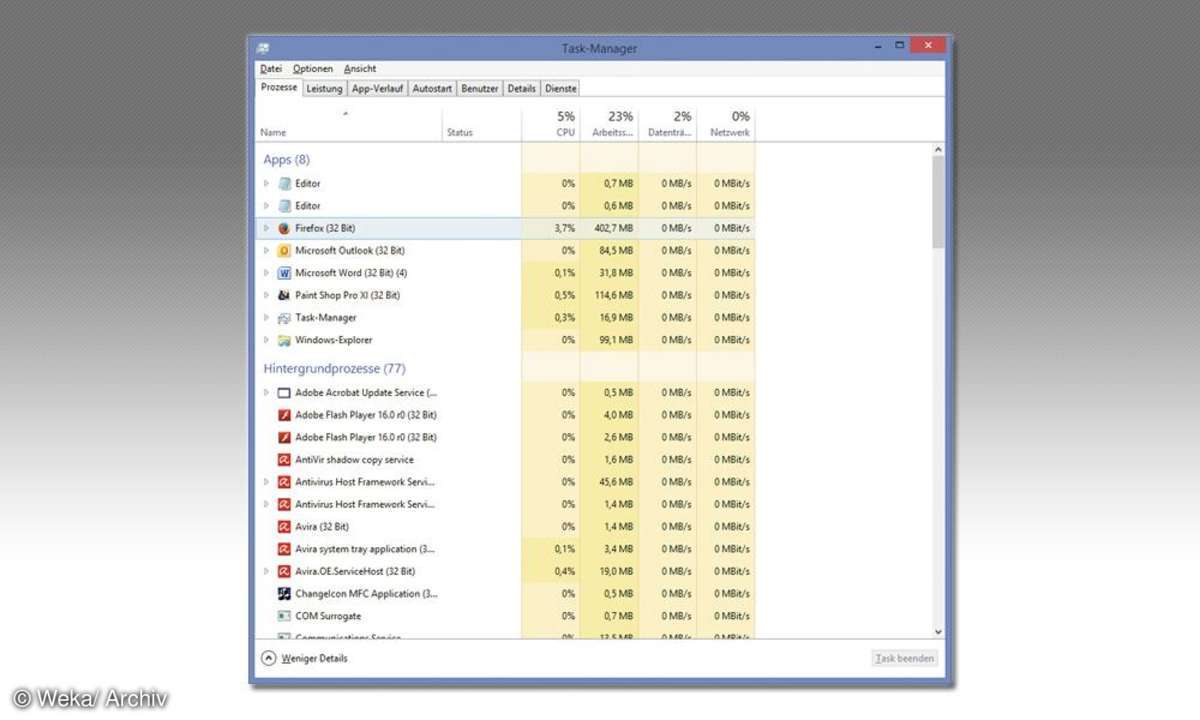Collapse view using Weniger Details arrow
1200x720 pixels.
[x=268, y=658]
